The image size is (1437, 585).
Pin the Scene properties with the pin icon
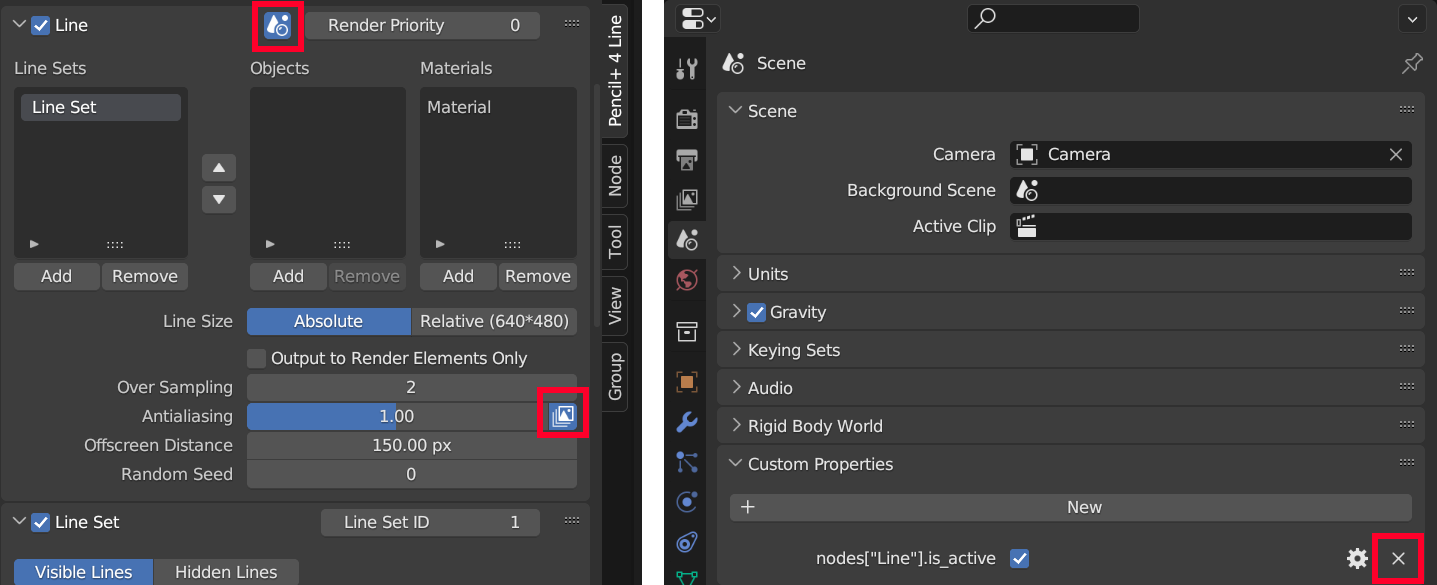[1411, 64]
